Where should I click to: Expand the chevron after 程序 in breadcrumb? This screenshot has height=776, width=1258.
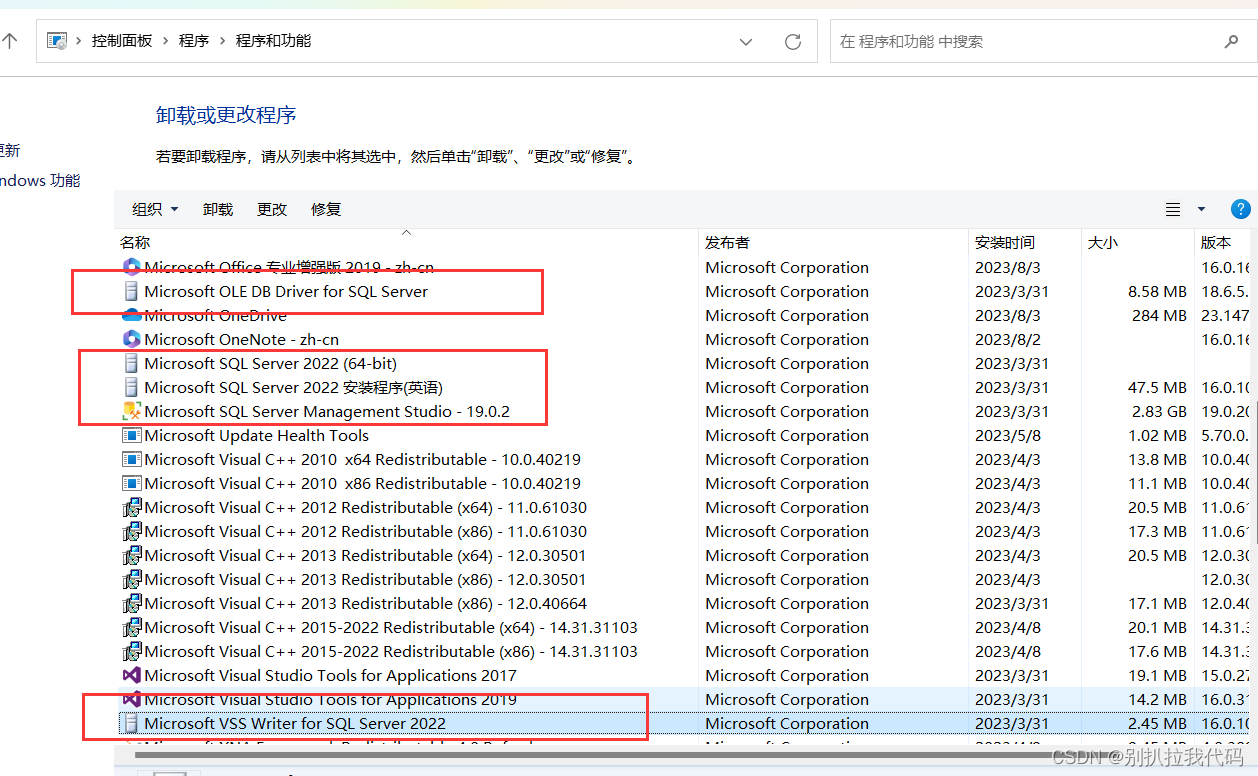[222, 41]
